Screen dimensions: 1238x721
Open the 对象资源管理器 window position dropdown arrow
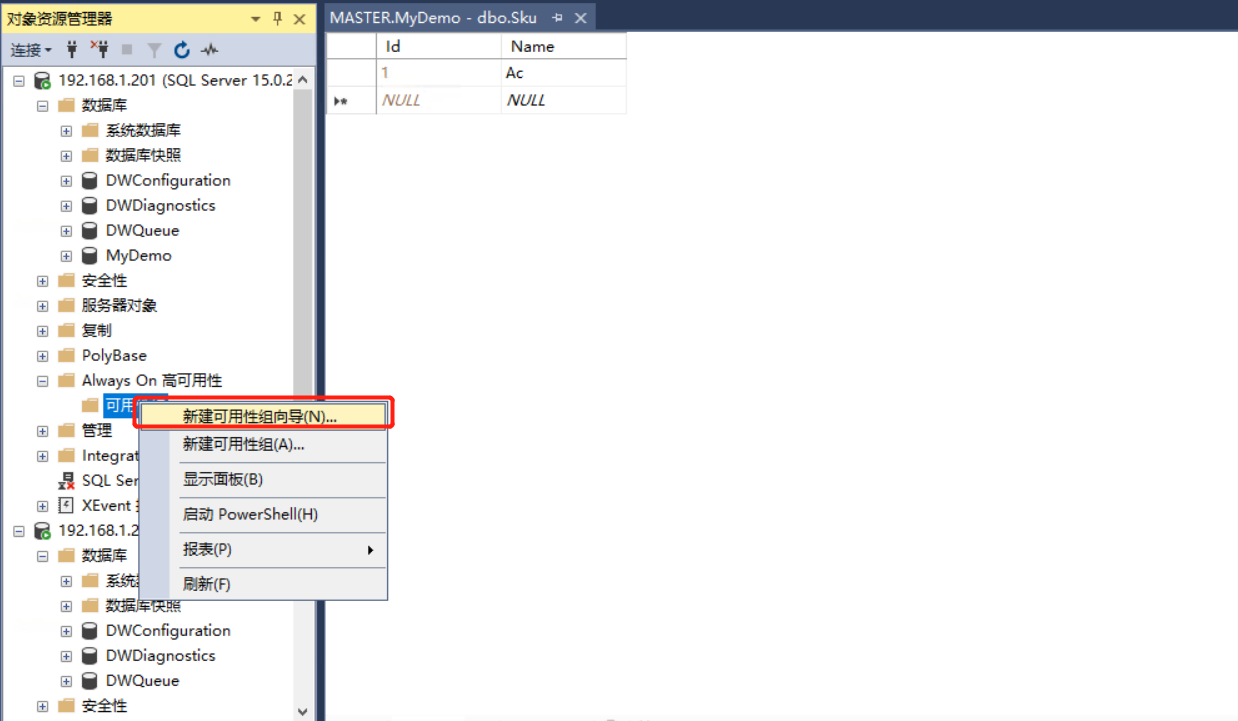point(255,19)
